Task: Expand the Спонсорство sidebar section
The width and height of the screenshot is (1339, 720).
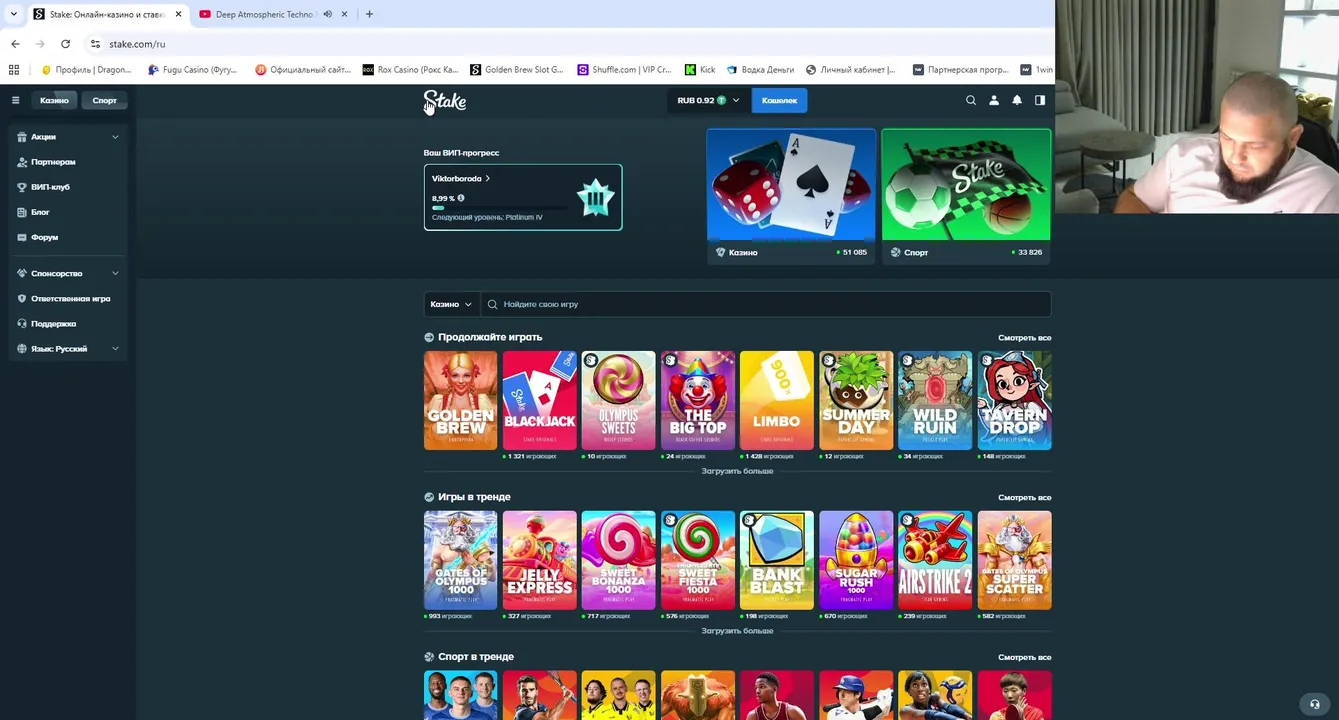Action: point(68,273)
